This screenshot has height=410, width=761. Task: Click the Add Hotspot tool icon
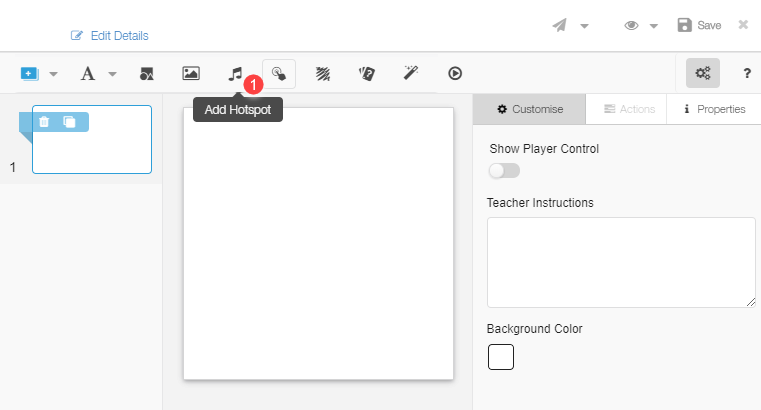click(x=279, y=73)
